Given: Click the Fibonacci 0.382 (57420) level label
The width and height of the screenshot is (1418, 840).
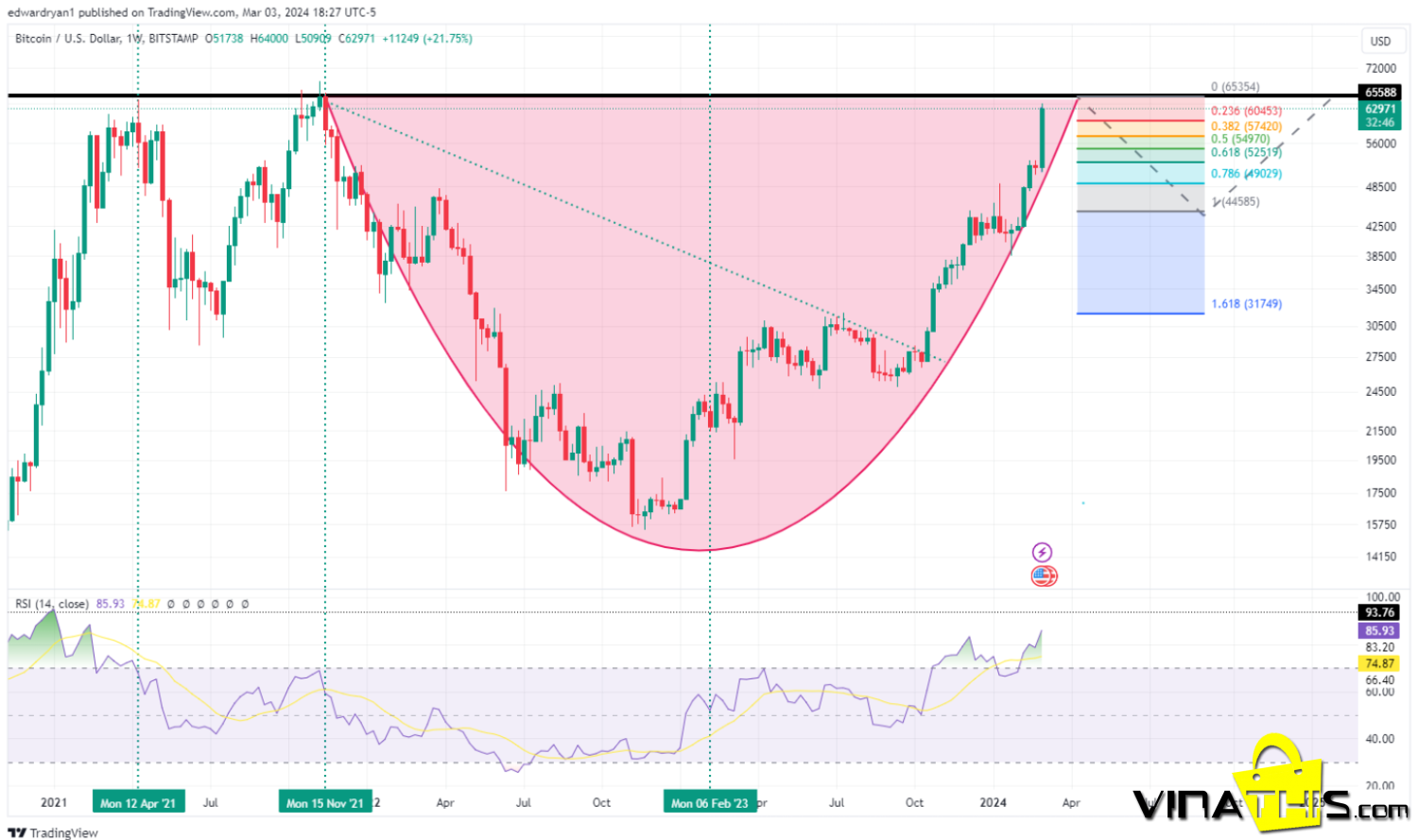Looking at the screenshot, I should 1246,126.
